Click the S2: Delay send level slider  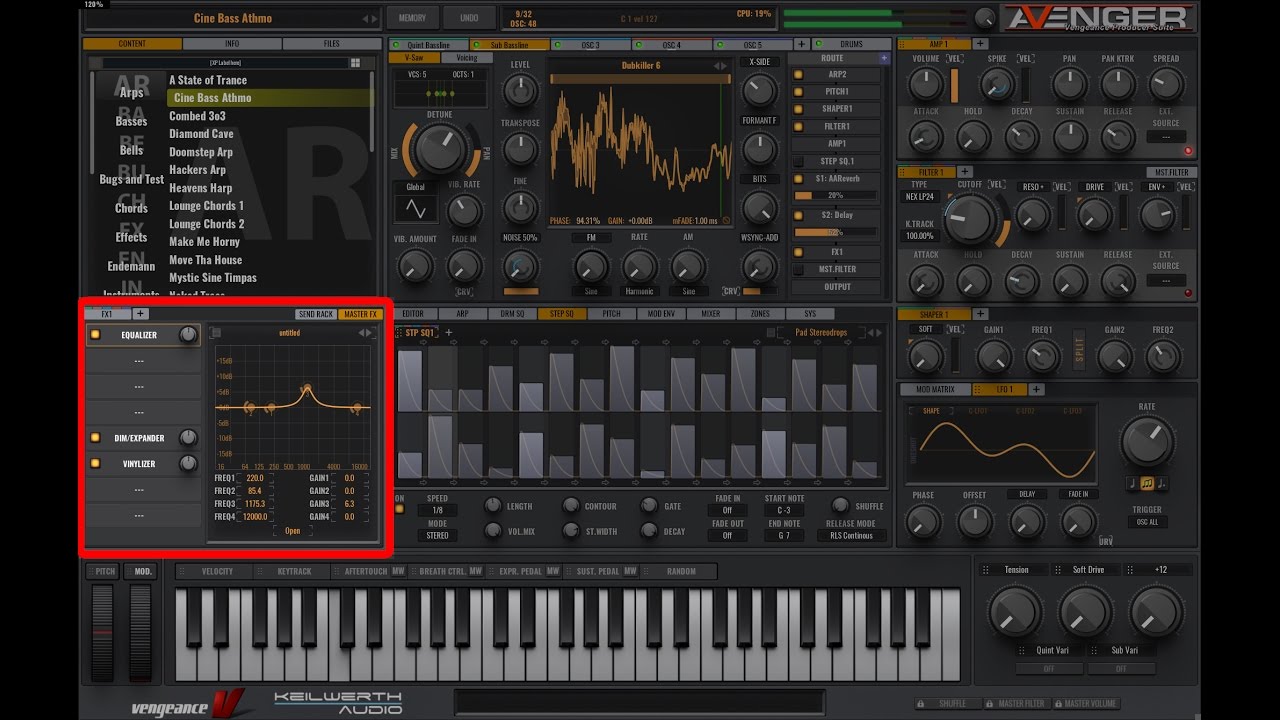[x=836, y=232]
